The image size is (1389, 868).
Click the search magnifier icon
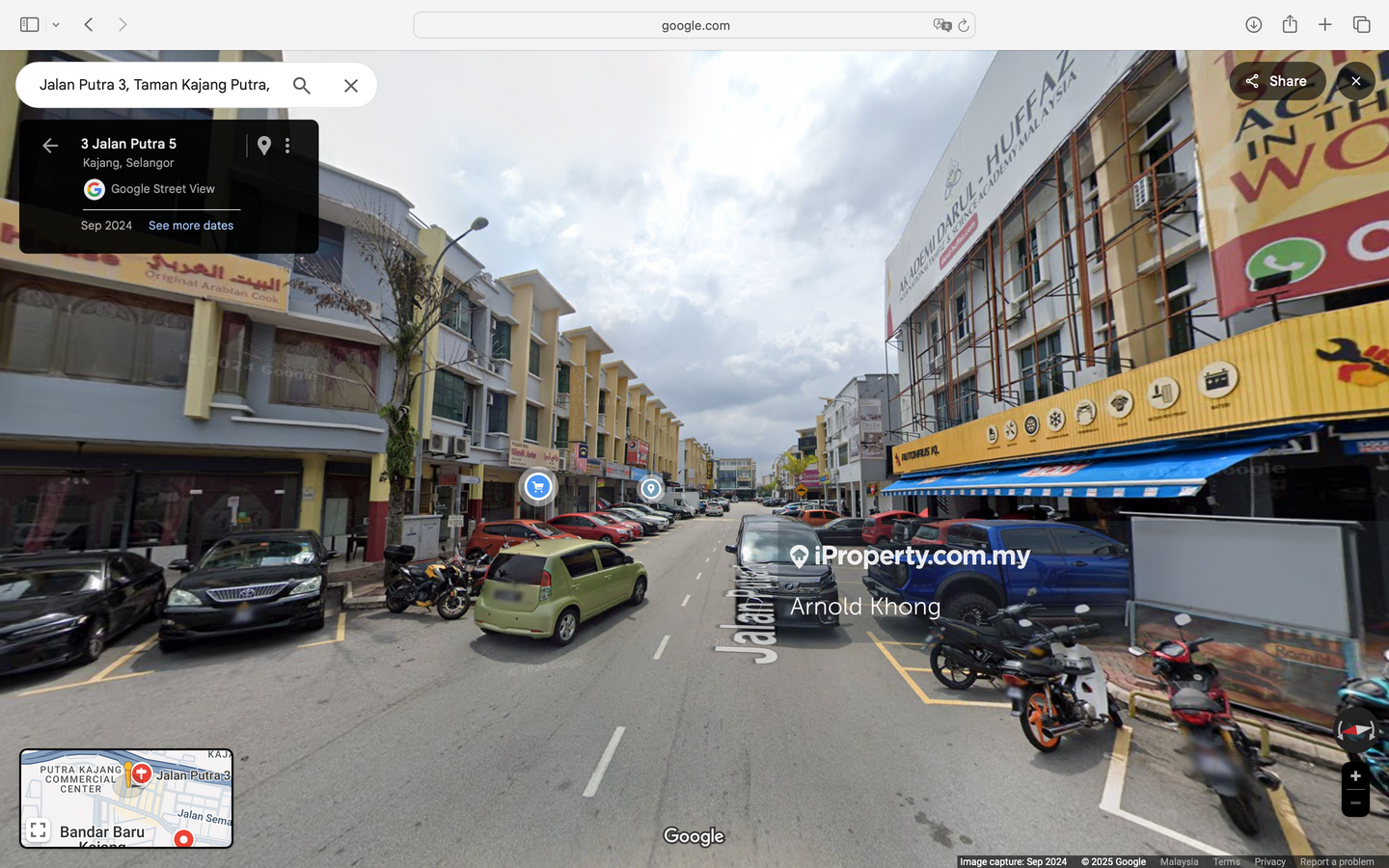302,86
